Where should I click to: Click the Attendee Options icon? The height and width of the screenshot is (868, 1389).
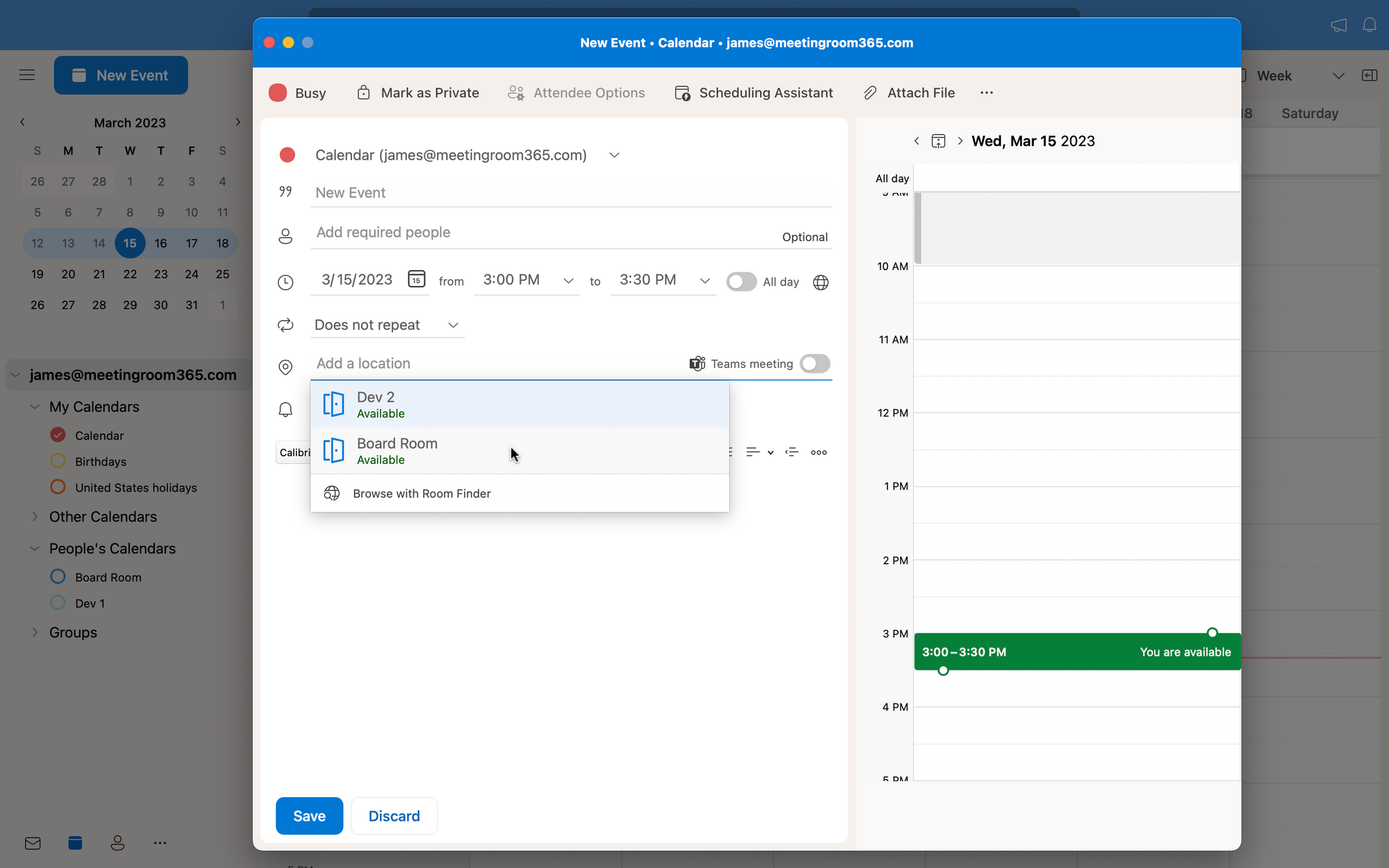[x=516, y=93]
